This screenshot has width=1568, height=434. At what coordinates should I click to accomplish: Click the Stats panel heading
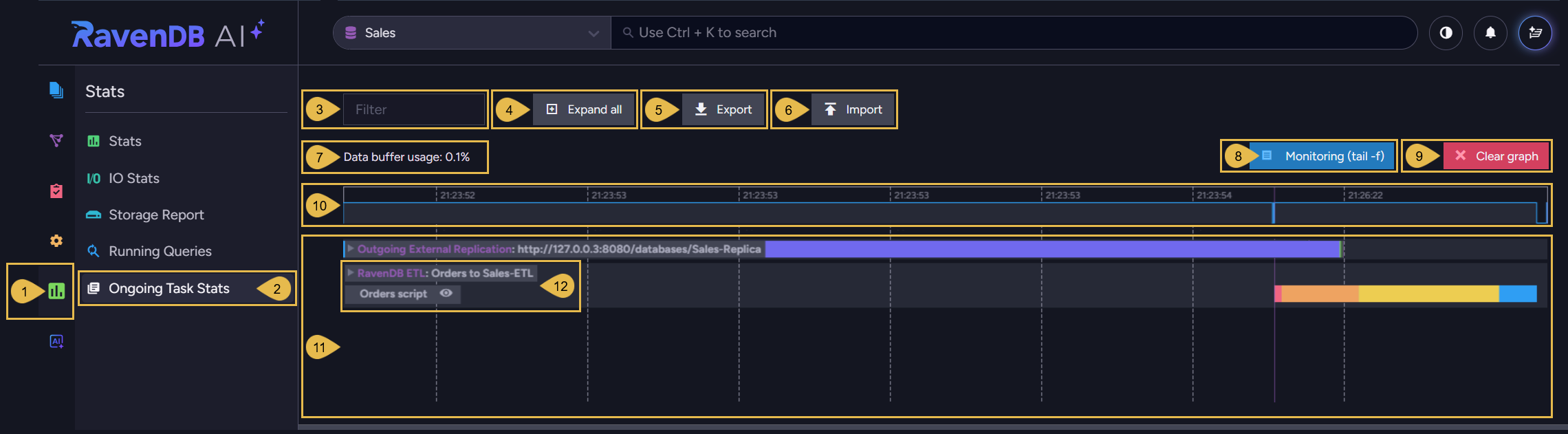(x=105, y=91)
